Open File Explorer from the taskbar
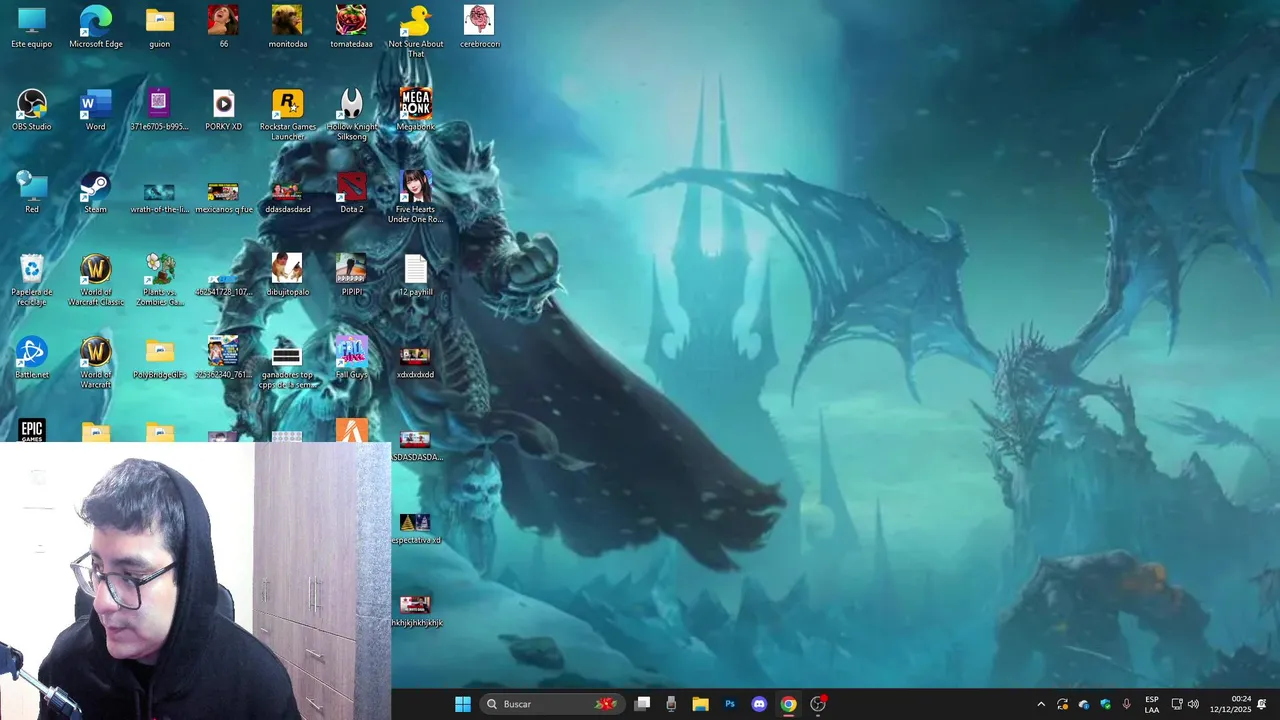Image resolution: width=1280 pixels, height=720 pixels. click(x=700, y=704)
